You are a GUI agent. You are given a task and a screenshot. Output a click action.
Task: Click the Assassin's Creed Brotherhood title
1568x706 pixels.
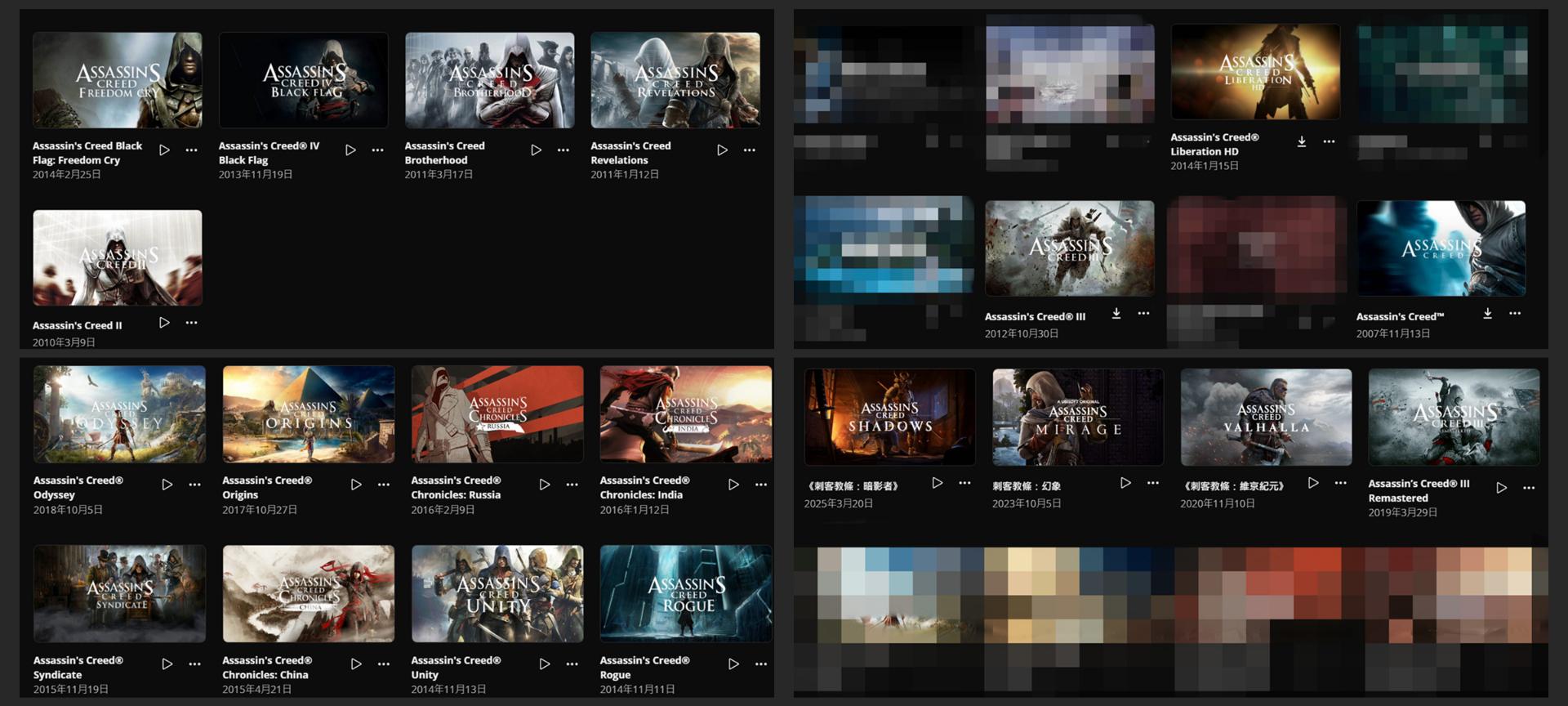coord(445,153)
